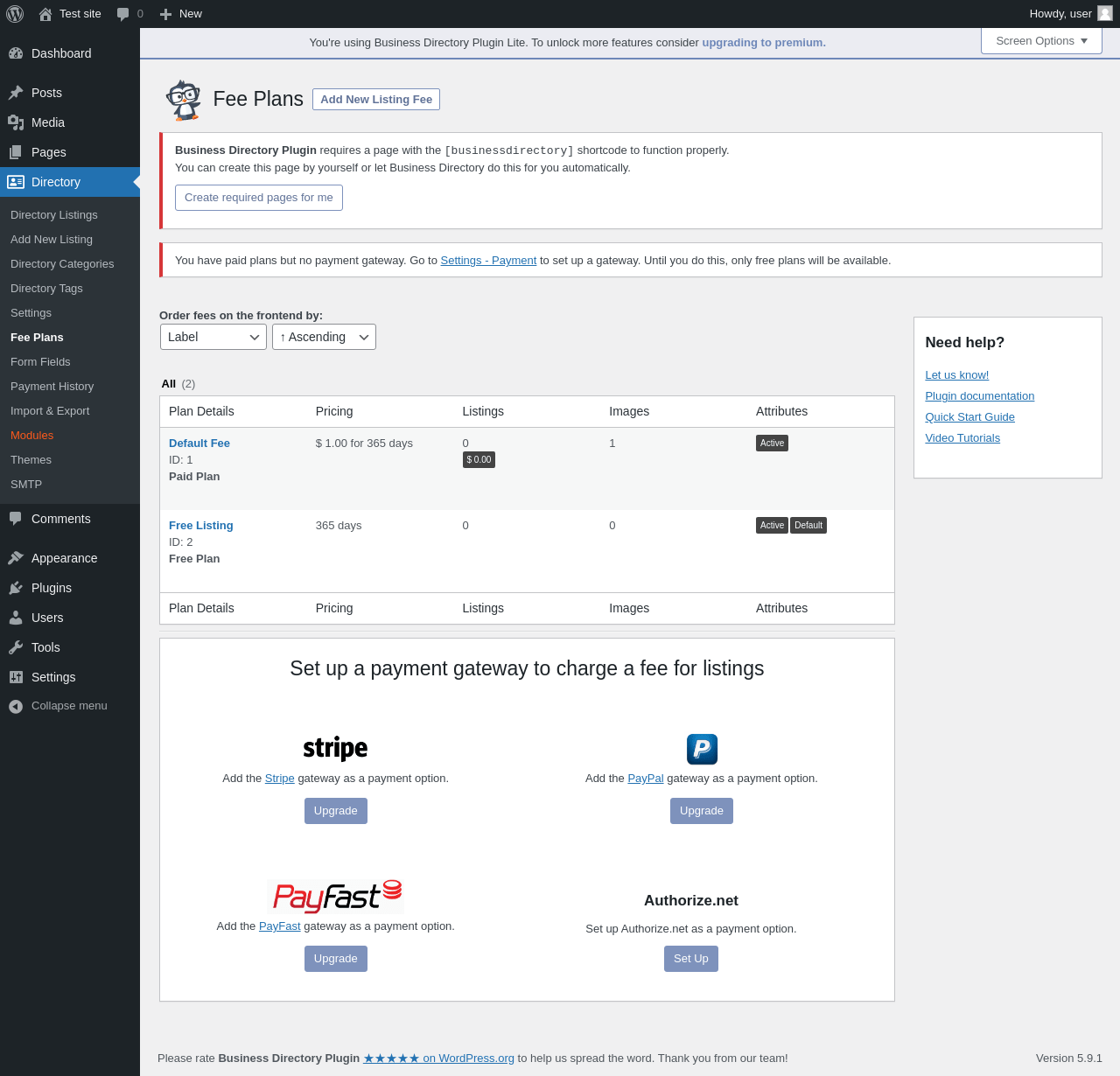
Task: Click Upgrade button under PayPal
Action: 702,811
